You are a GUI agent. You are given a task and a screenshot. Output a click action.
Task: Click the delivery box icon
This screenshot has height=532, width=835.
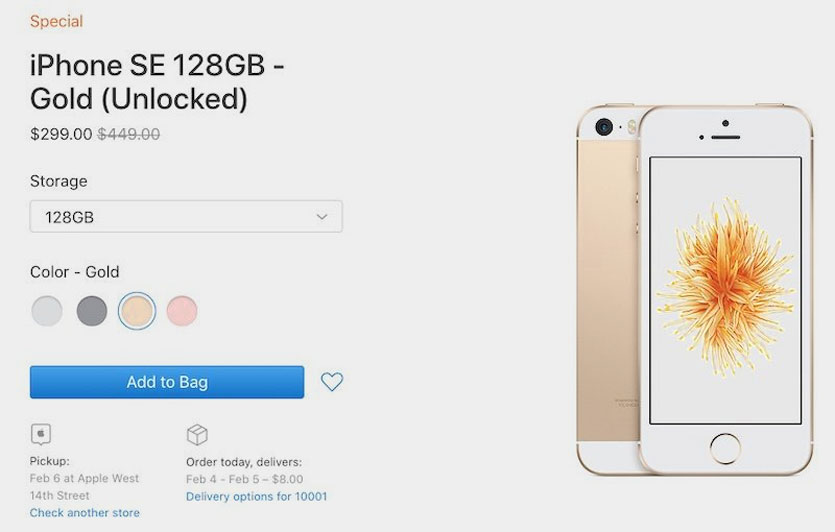(197, 435)
